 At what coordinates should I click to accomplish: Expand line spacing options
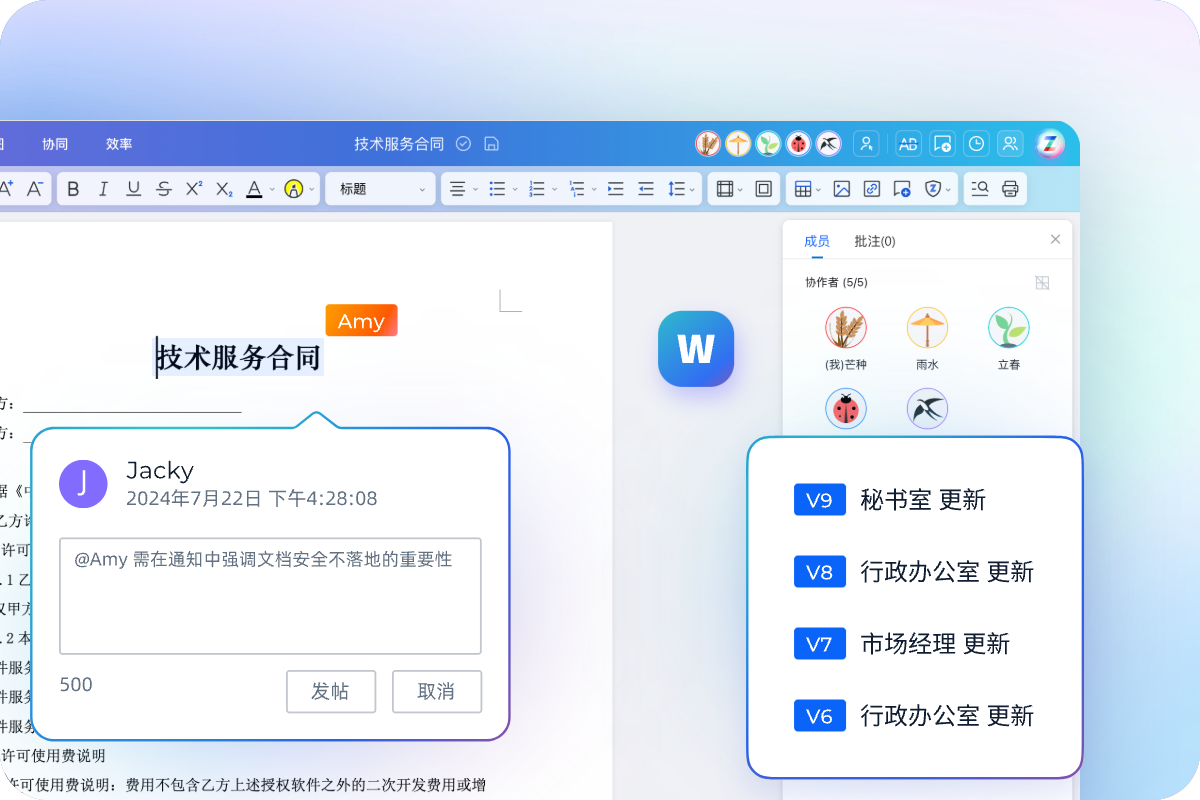point(692,189)
